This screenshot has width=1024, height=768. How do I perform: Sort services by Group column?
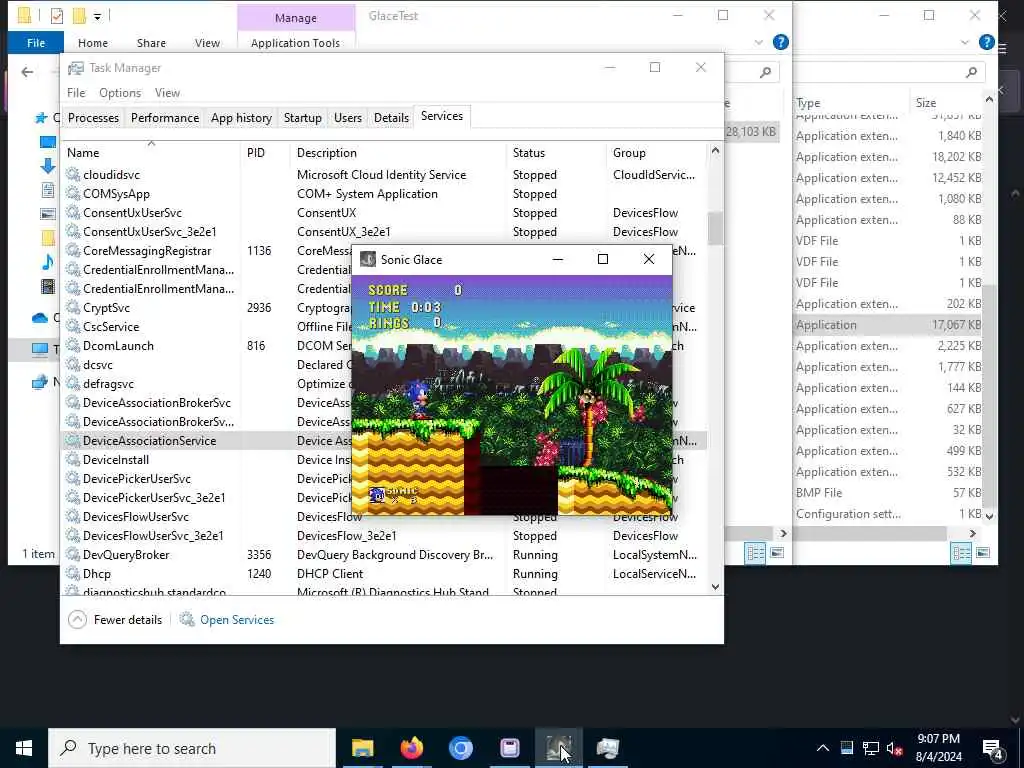tap(656, 153)
